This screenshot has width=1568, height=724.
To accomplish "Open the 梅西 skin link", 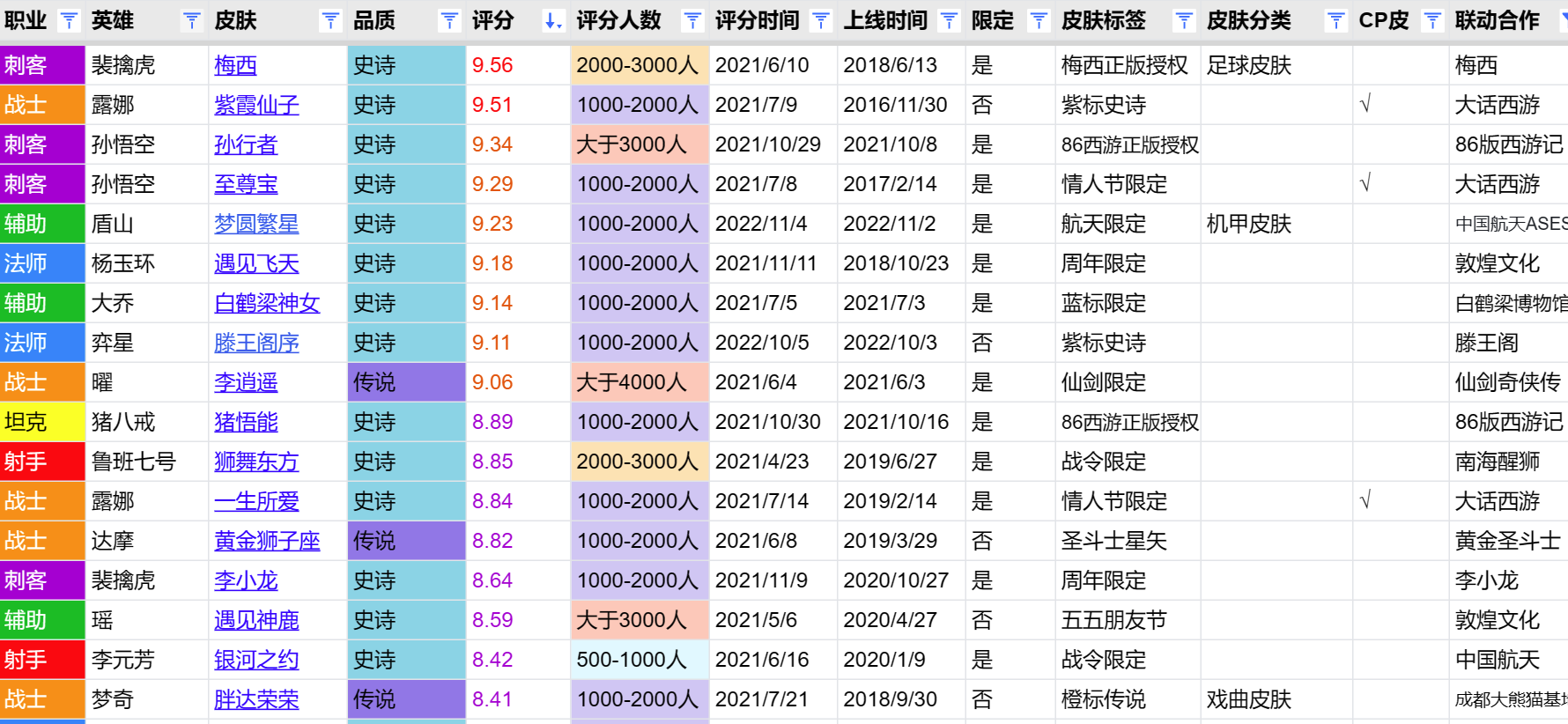I will (x=235, y=65).
